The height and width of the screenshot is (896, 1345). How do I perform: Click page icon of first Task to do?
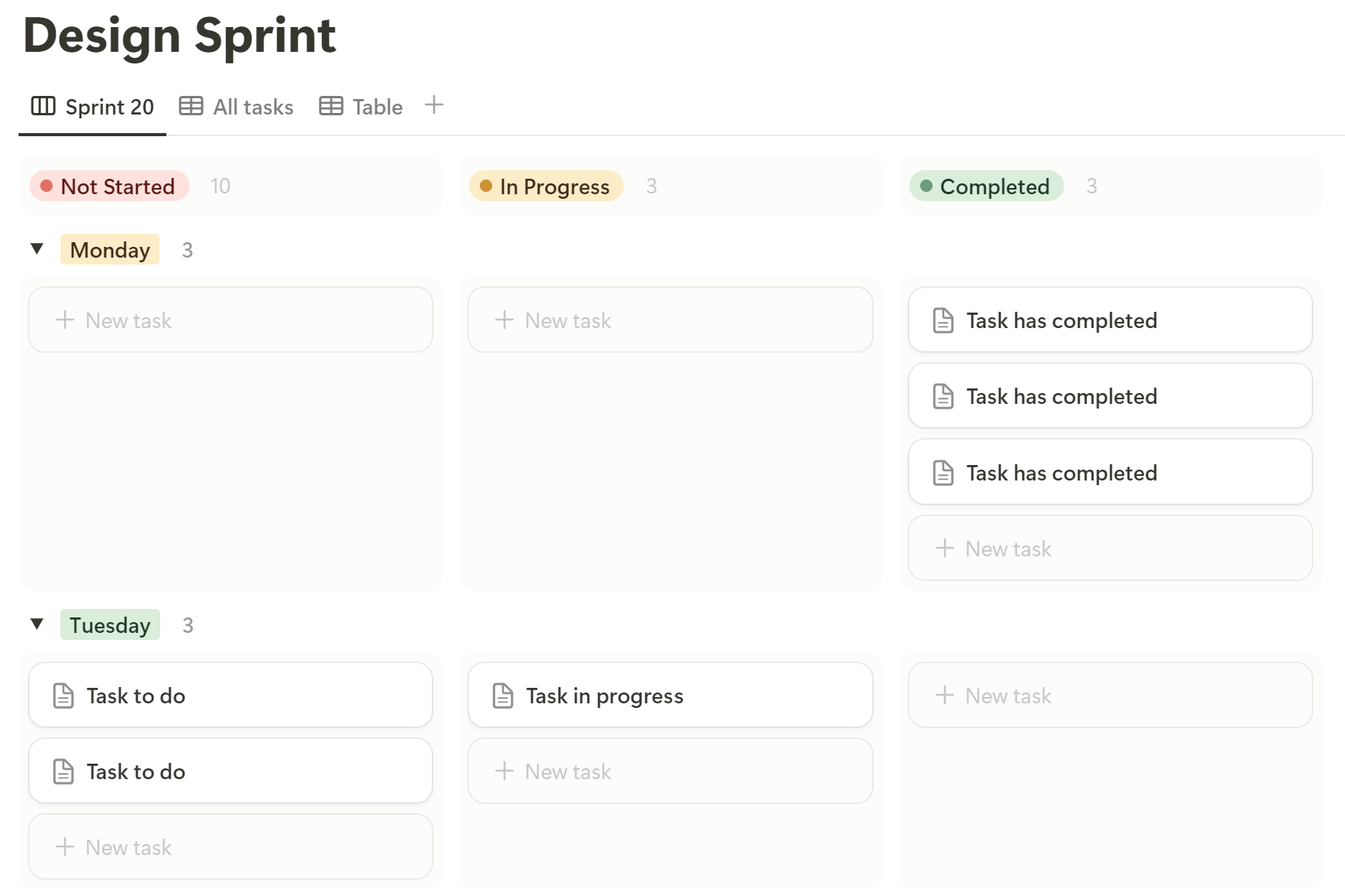[x=63, y=696]
